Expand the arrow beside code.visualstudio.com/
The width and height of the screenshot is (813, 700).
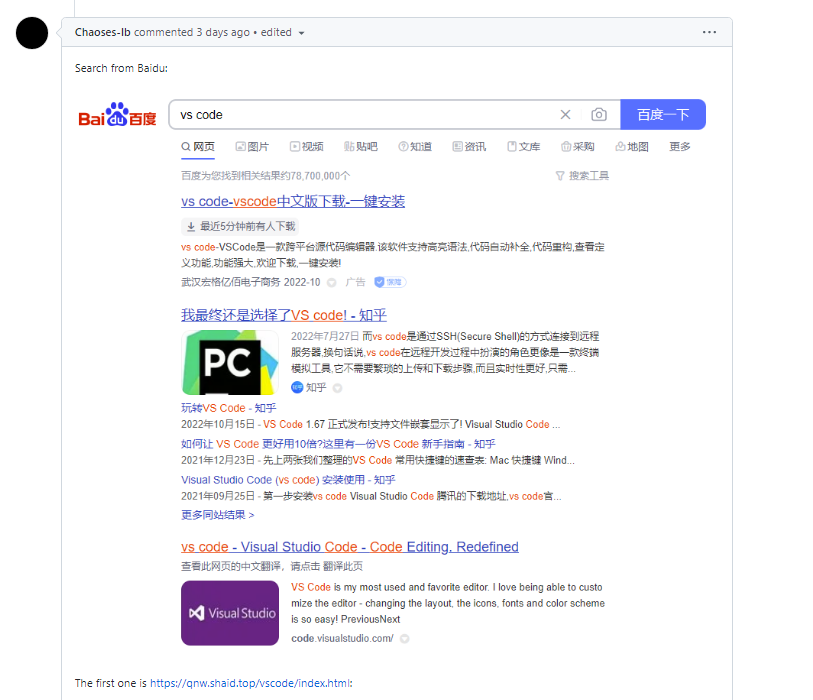405,639
